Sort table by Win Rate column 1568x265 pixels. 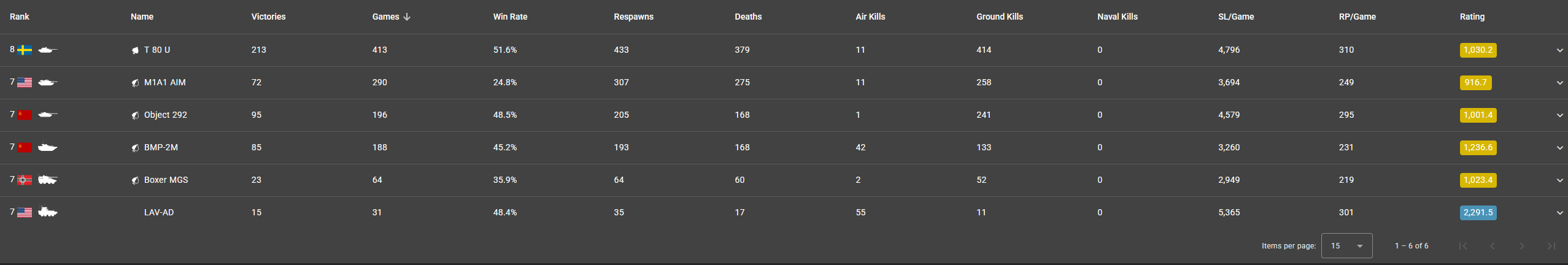(x=510, y=17)
